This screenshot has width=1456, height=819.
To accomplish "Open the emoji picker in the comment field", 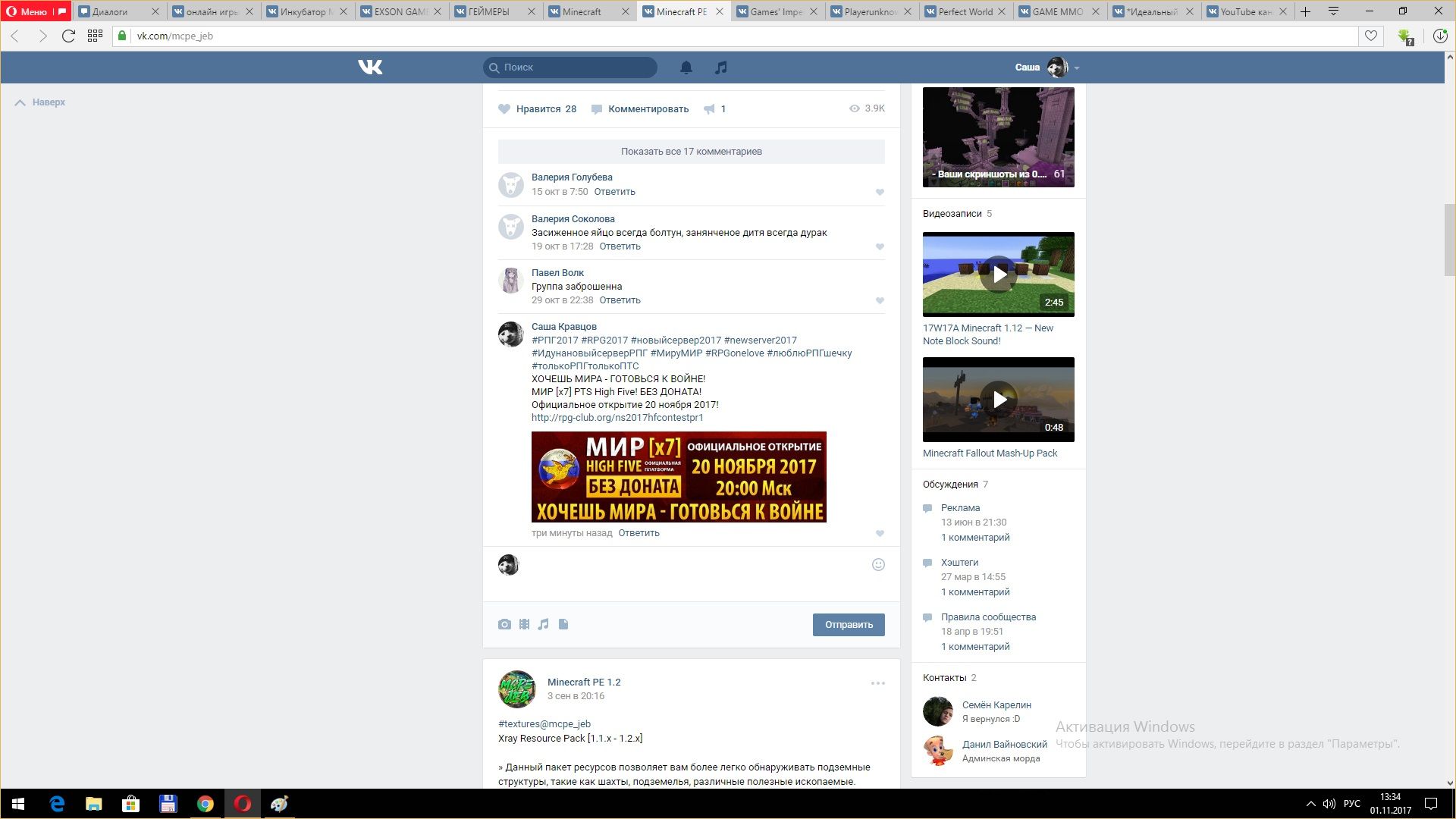I will 878,564.
